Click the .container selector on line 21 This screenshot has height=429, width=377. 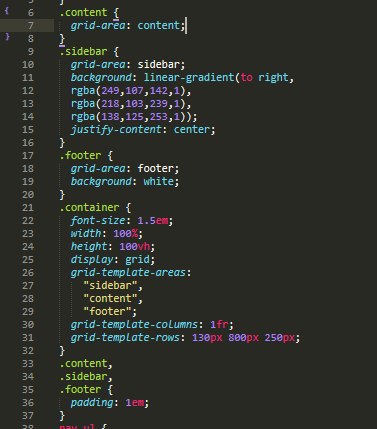[x=89, y=208]
